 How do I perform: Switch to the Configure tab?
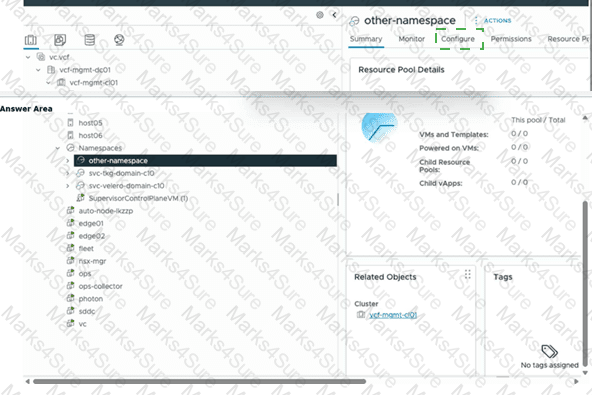458,39
